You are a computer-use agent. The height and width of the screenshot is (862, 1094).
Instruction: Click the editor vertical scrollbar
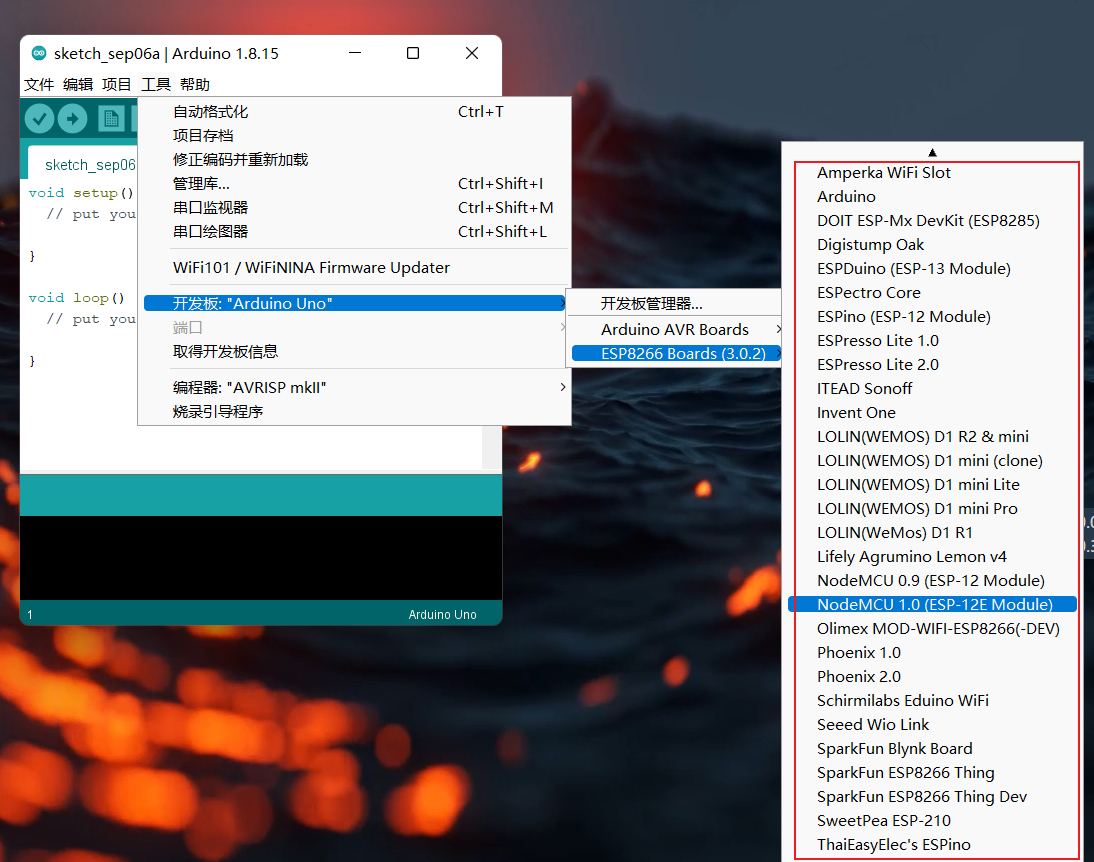point(491,447)
